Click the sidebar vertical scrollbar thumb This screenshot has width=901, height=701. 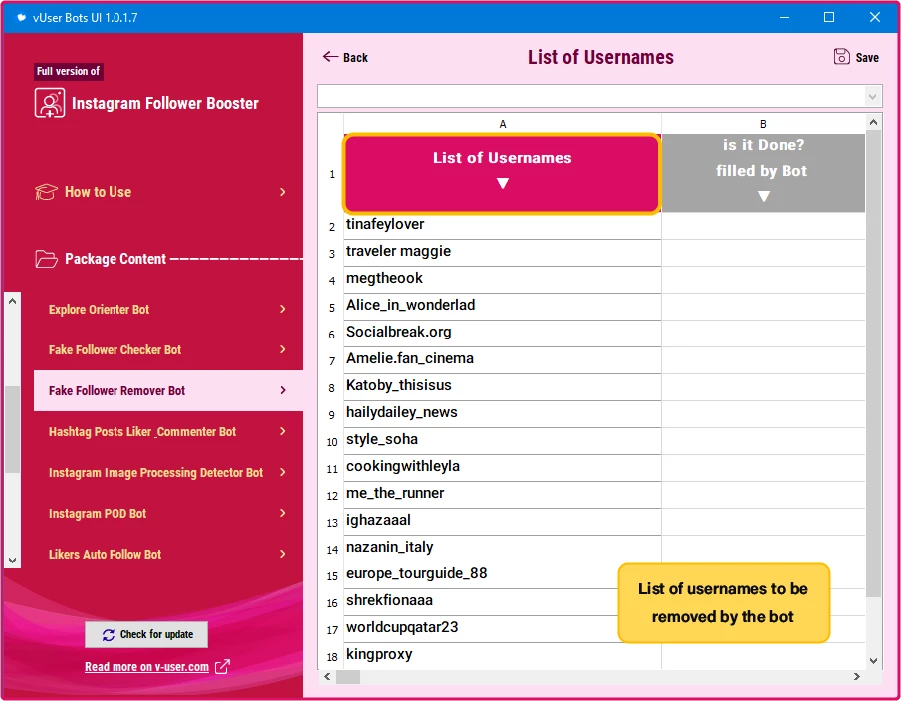point(13,429)
